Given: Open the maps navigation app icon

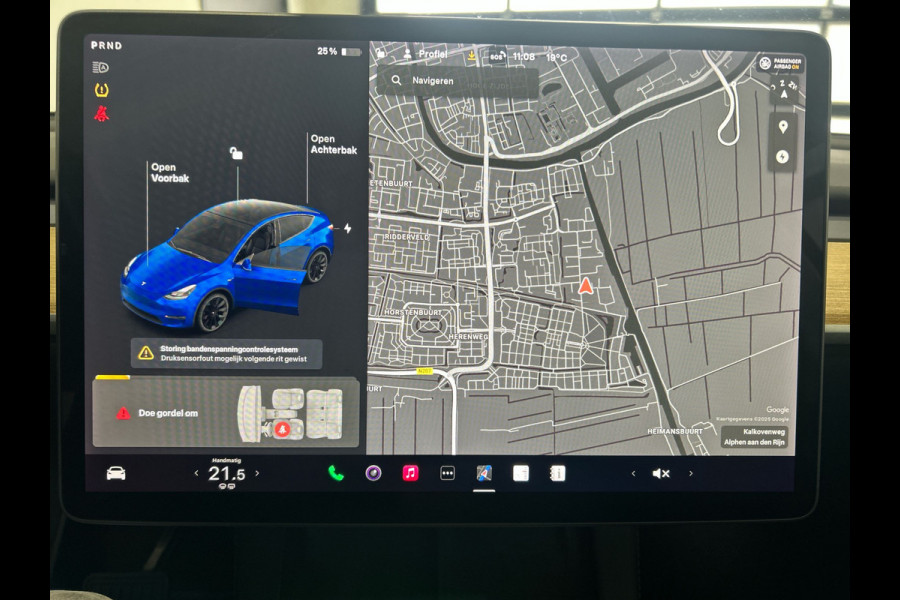Looking at the screenshot, I should [x=484, y=473].
